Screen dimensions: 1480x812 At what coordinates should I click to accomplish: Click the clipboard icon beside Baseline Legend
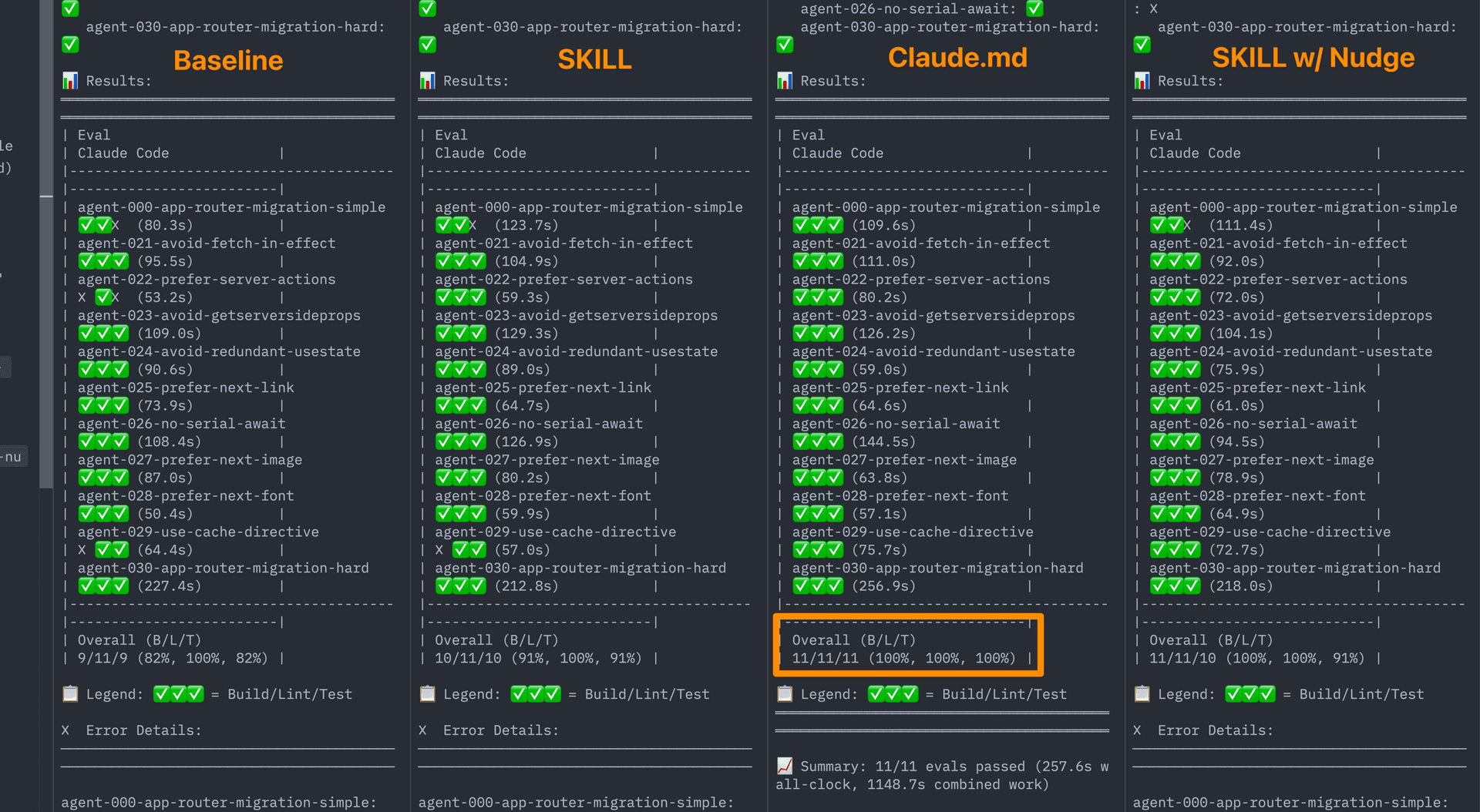(70, 693)
